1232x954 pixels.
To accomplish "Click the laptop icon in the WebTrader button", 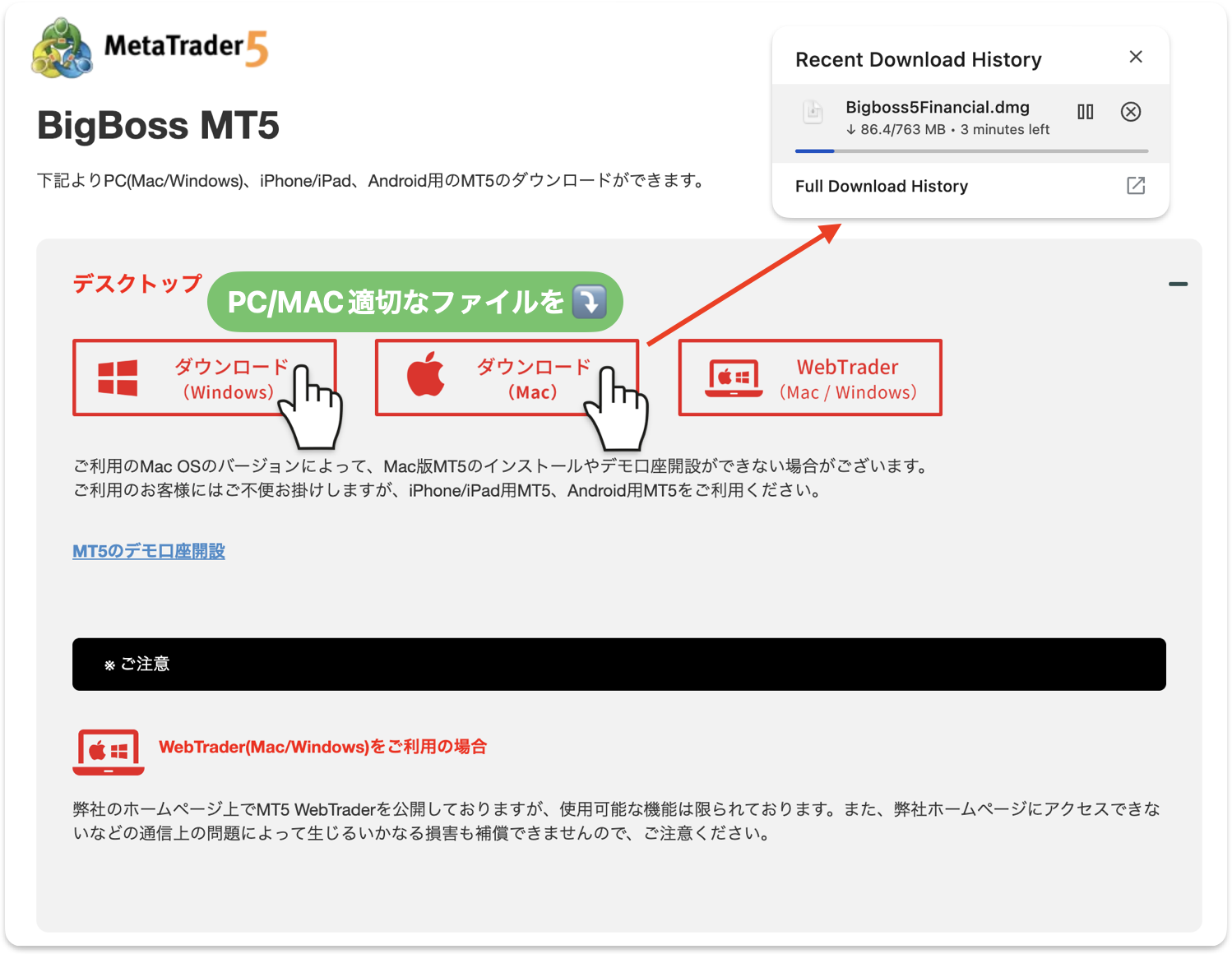I will (734, 377).
